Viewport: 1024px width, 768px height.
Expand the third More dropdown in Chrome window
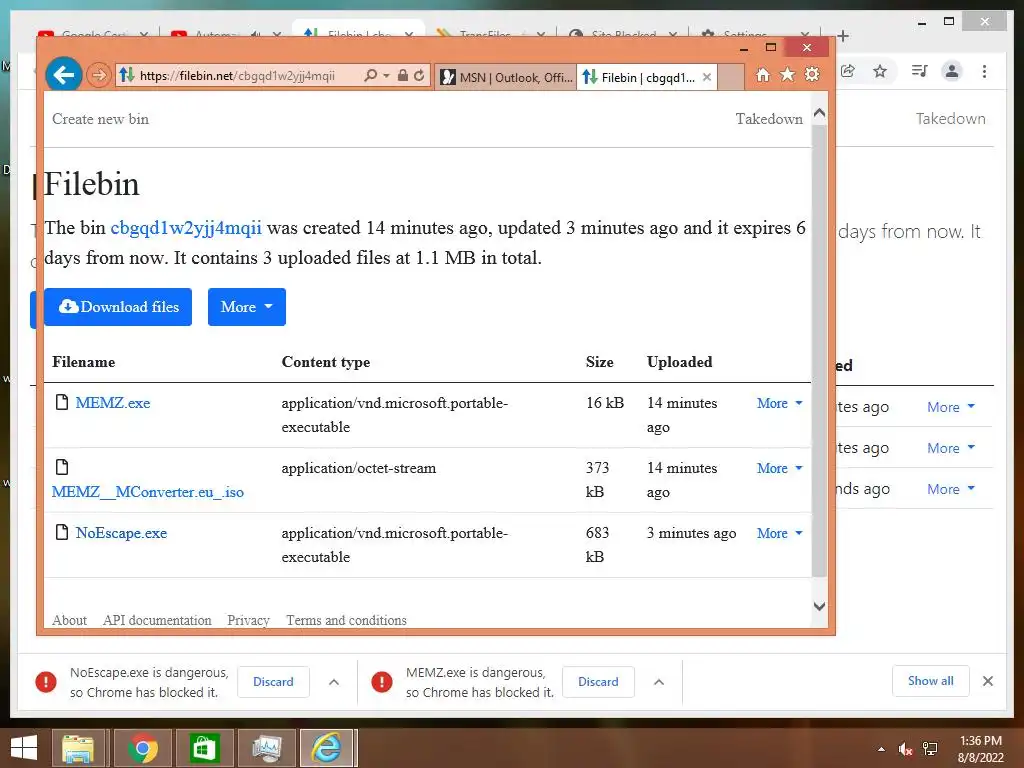[951, 490]
